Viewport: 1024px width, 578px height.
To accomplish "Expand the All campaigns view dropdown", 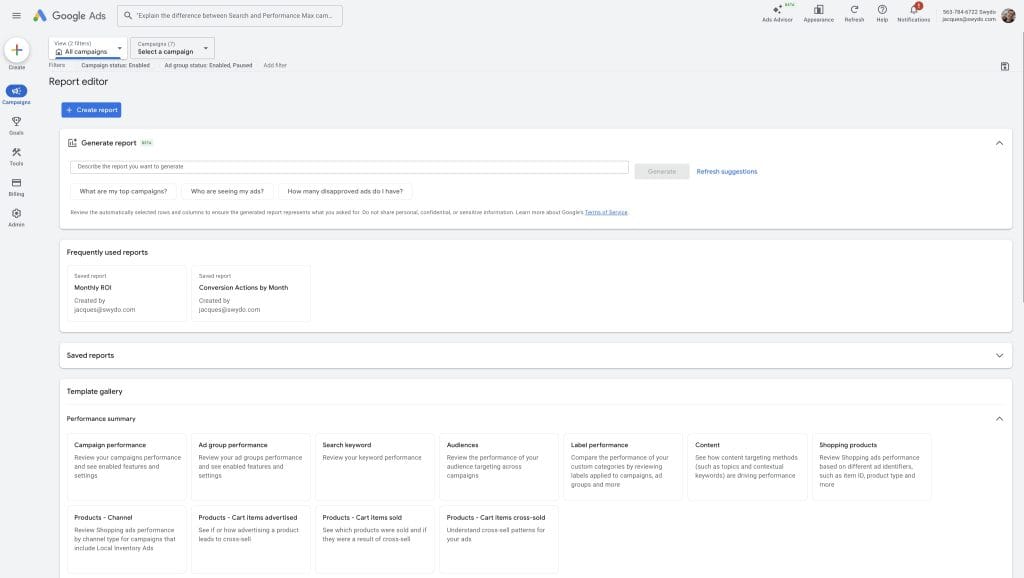I will click(88, 48).
